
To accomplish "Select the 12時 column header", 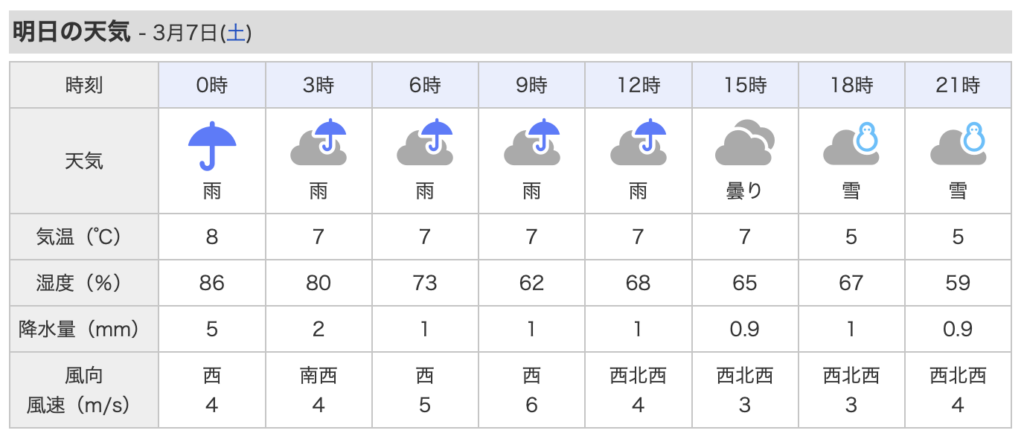I will 638,85.
